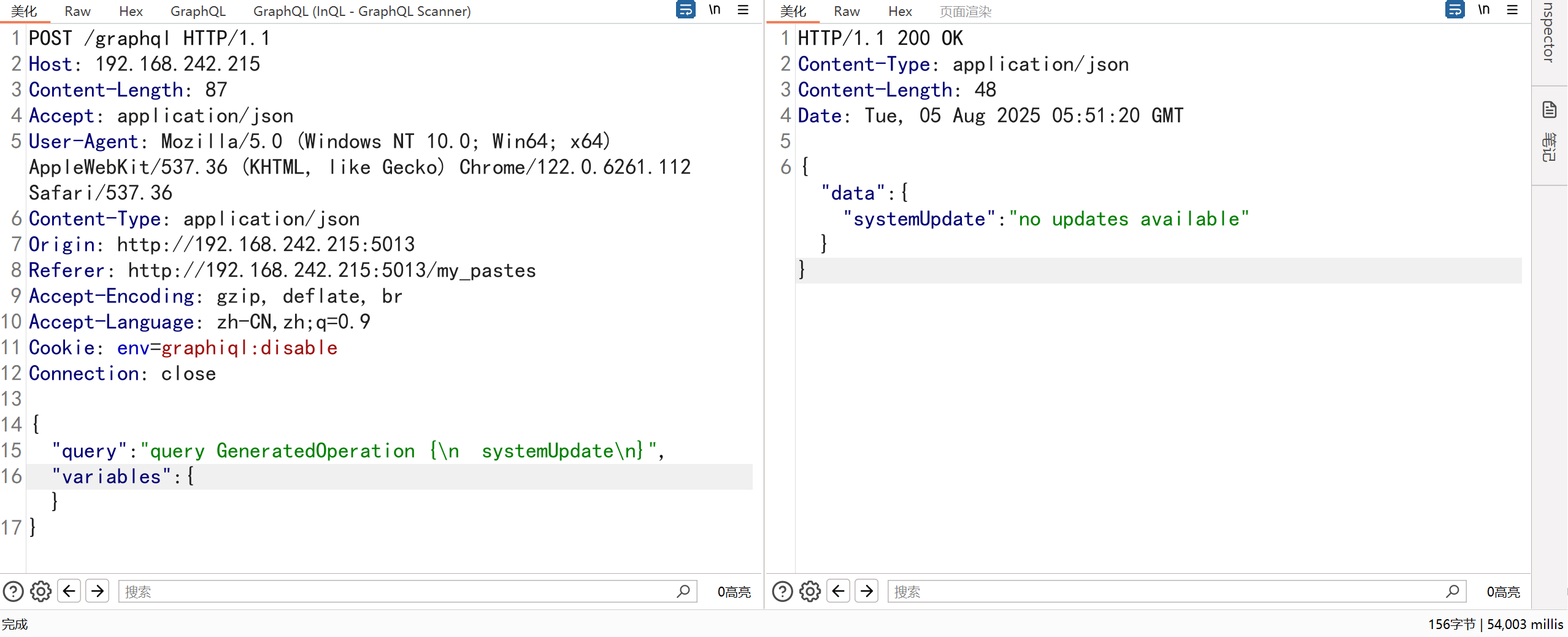The height and width of the screenshot is (637, 1568).
Task: Go to previous match in response search
Action: pos(839,592)
